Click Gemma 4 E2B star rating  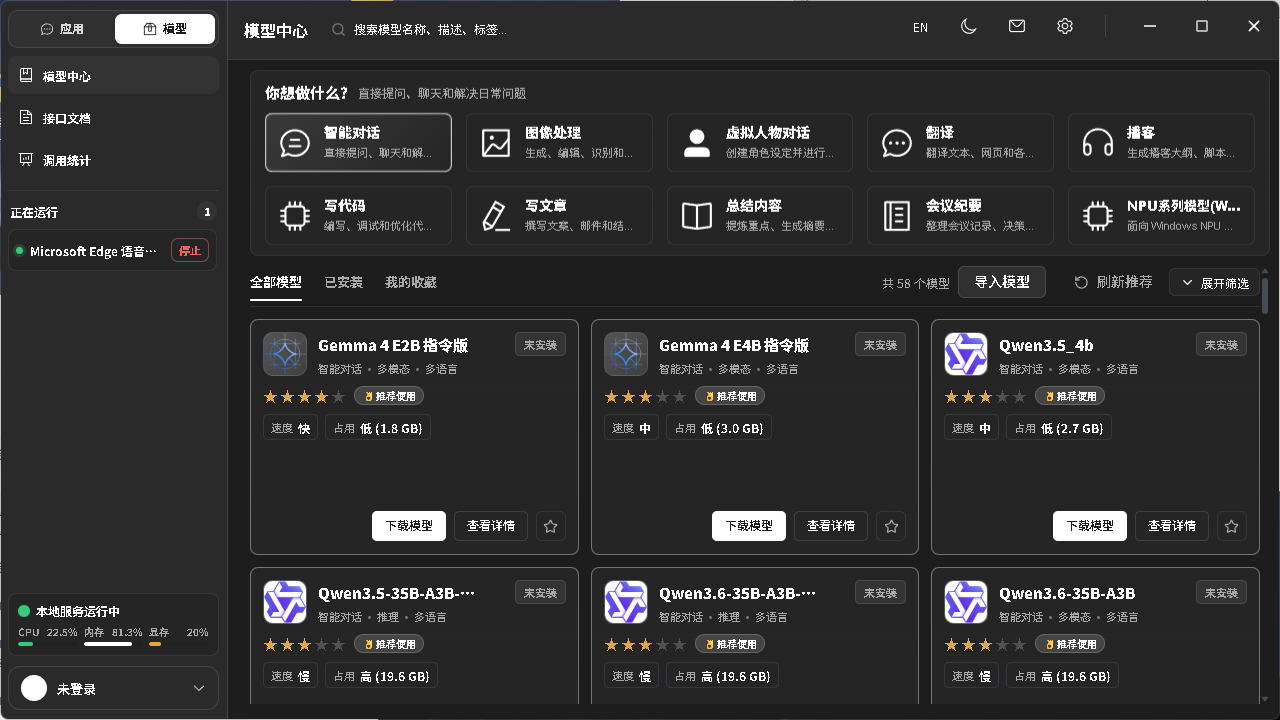pos(304,397)
